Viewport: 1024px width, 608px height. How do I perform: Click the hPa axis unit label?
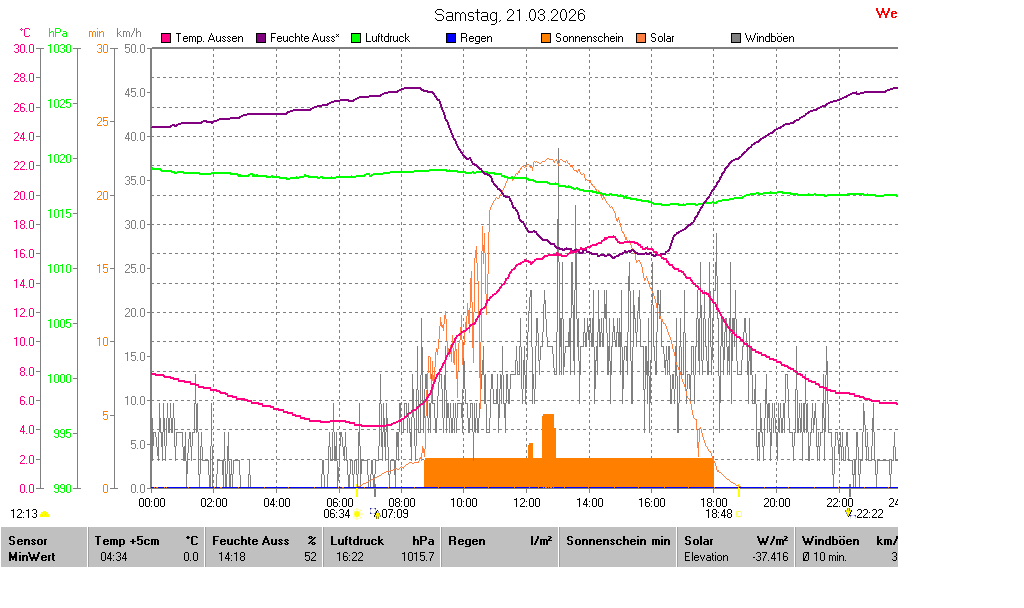58,33
